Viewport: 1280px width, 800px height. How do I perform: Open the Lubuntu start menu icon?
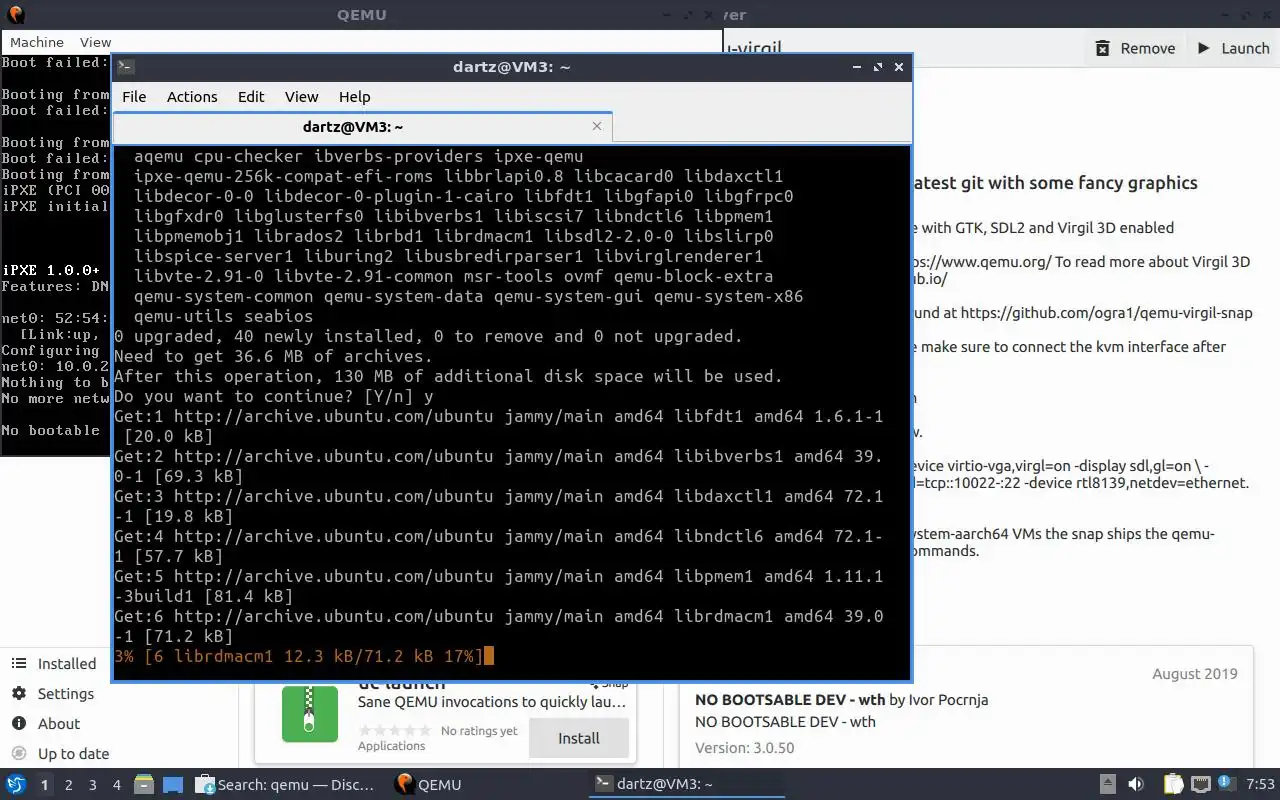pyautogui.click(x=16, y=784)
